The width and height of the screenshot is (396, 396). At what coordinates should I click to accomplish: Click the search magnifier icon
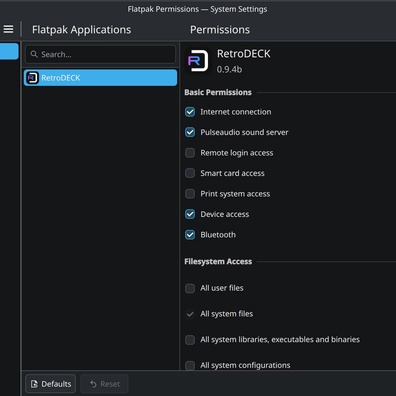[34, 54]
